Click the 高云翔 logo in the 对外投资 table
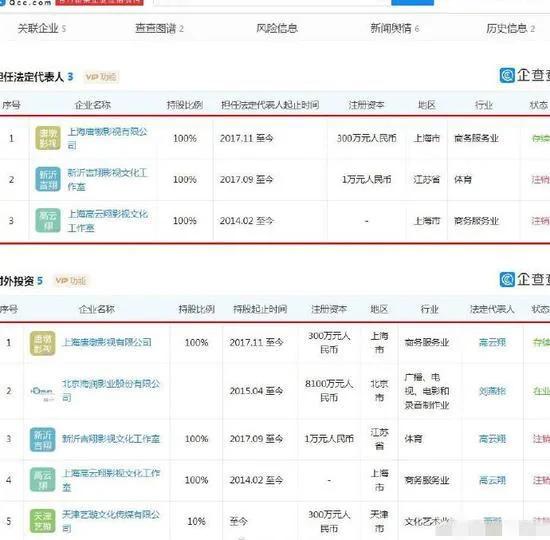The height and width of the screenshot is (540, 550). tap(42, 480)
